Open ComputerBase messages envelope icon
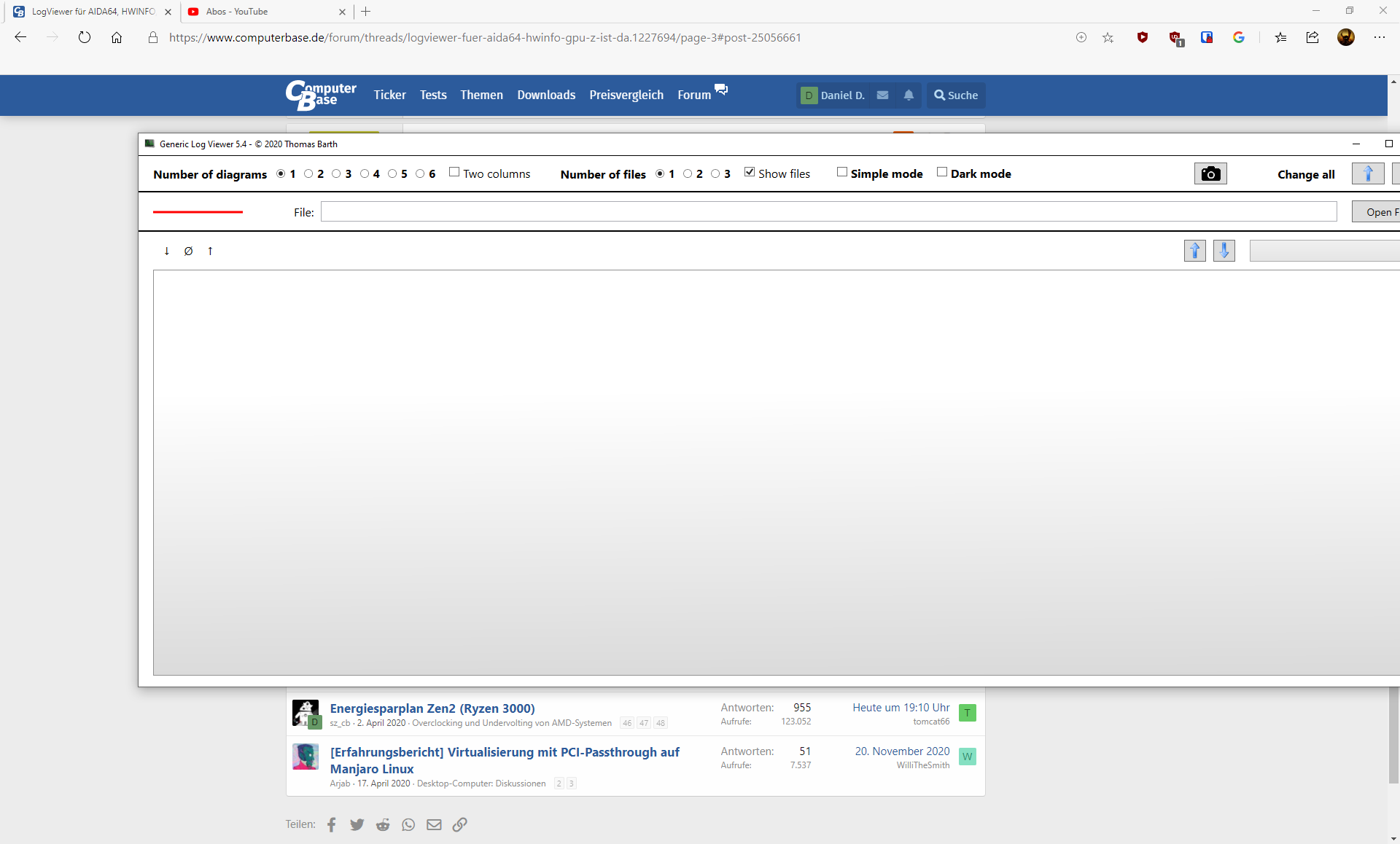The width and height of the screenshot is (1400, 844). click(882, 95)
